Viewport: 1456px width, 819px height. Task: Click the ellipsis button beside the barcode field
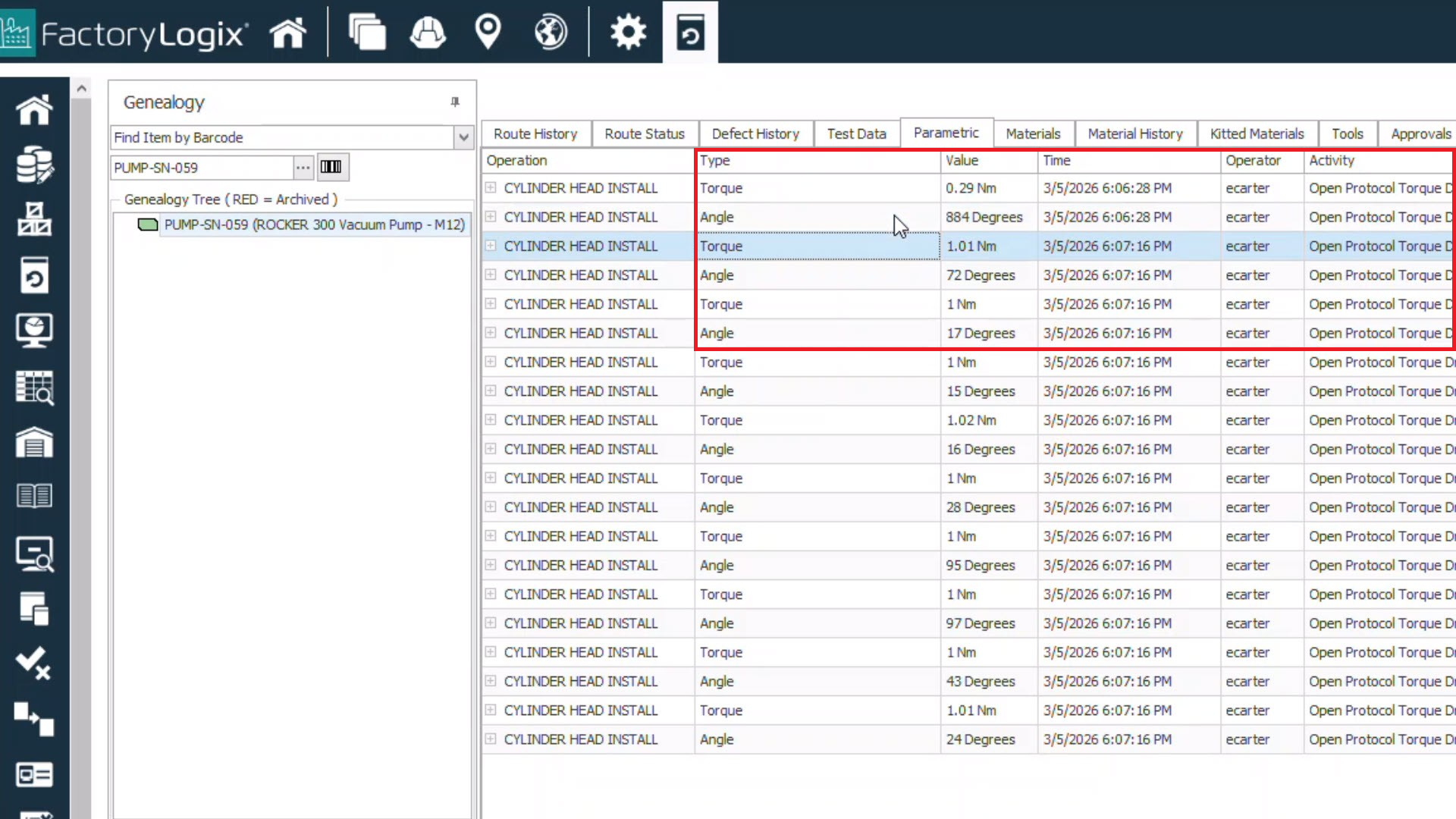[x=303, y=167]
